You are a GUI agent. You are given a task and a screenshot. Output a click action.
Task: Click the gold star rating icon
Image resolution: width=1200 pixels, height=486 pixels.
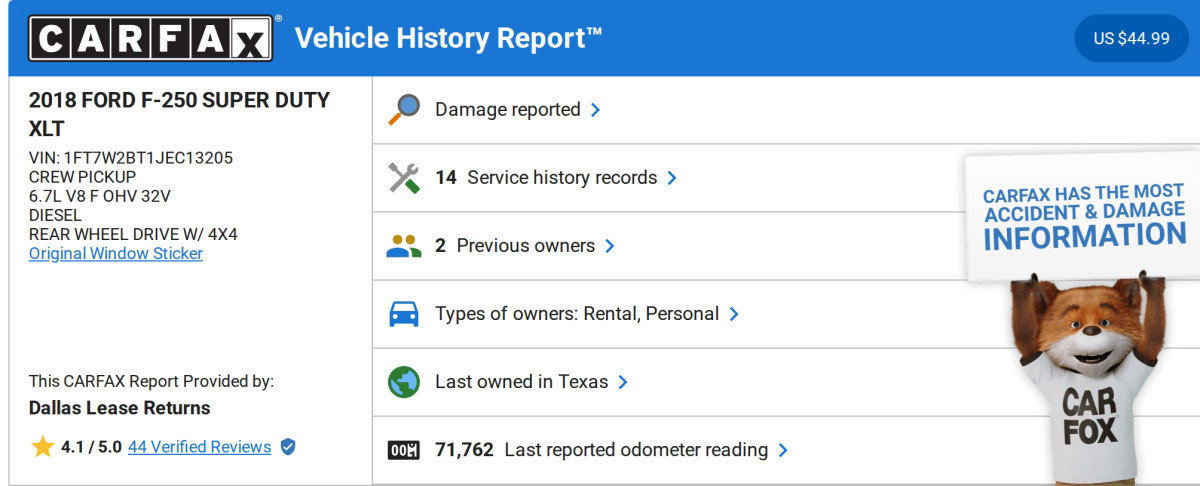(42, 447)
